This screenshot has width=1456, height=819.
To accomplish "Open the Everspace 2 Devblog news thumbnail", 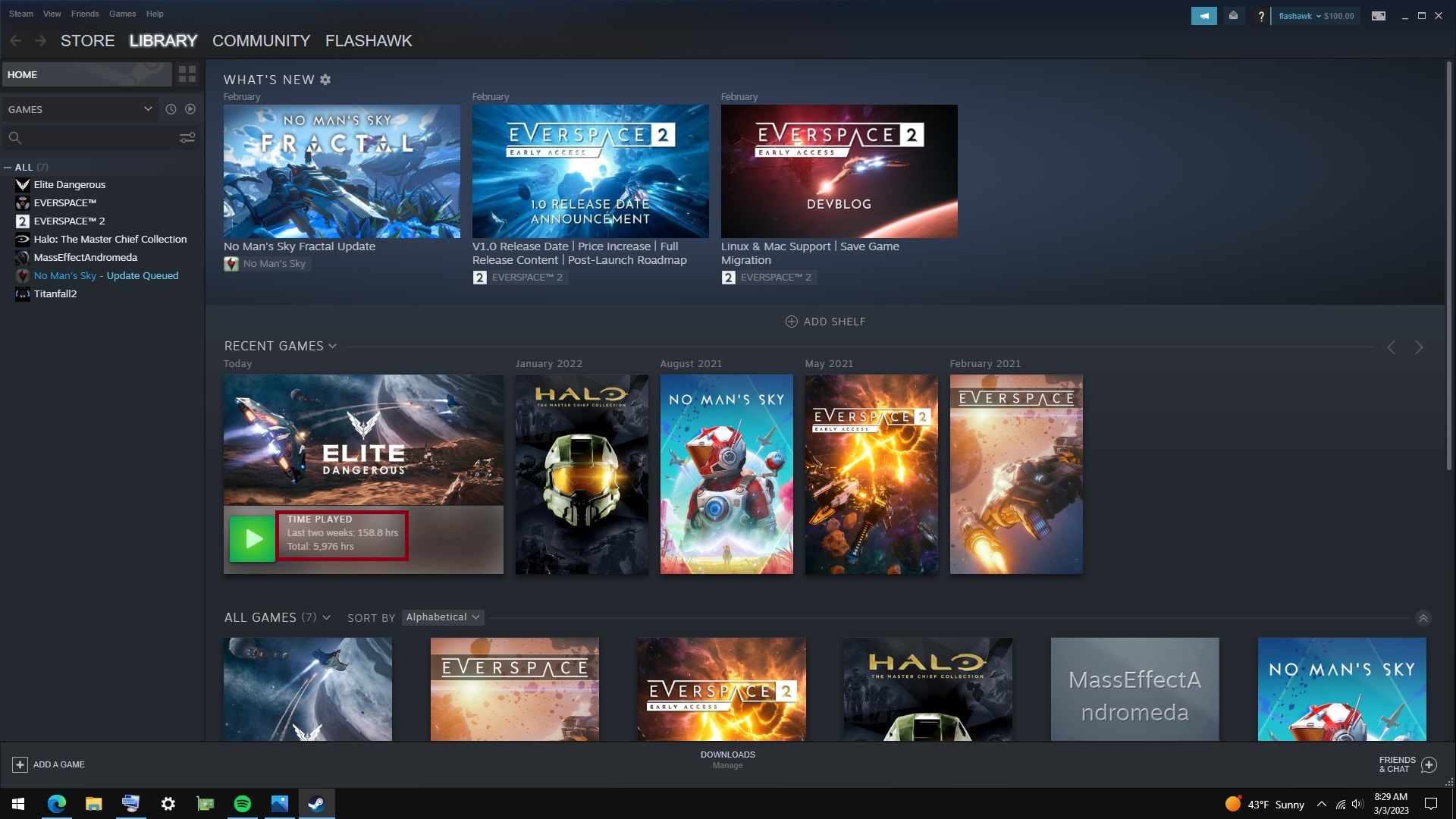I will click(x=839, y=171).
